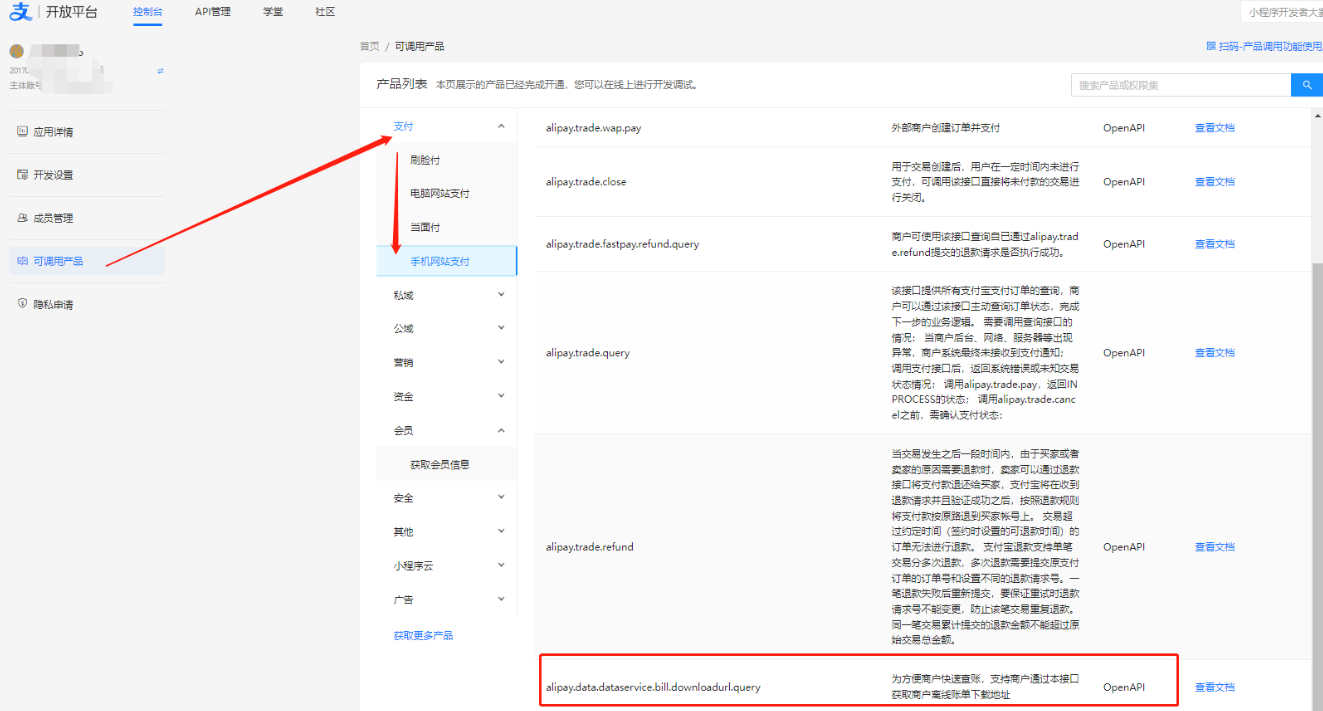
Task: Collapse the 会员 category
Action: (501, 431)
